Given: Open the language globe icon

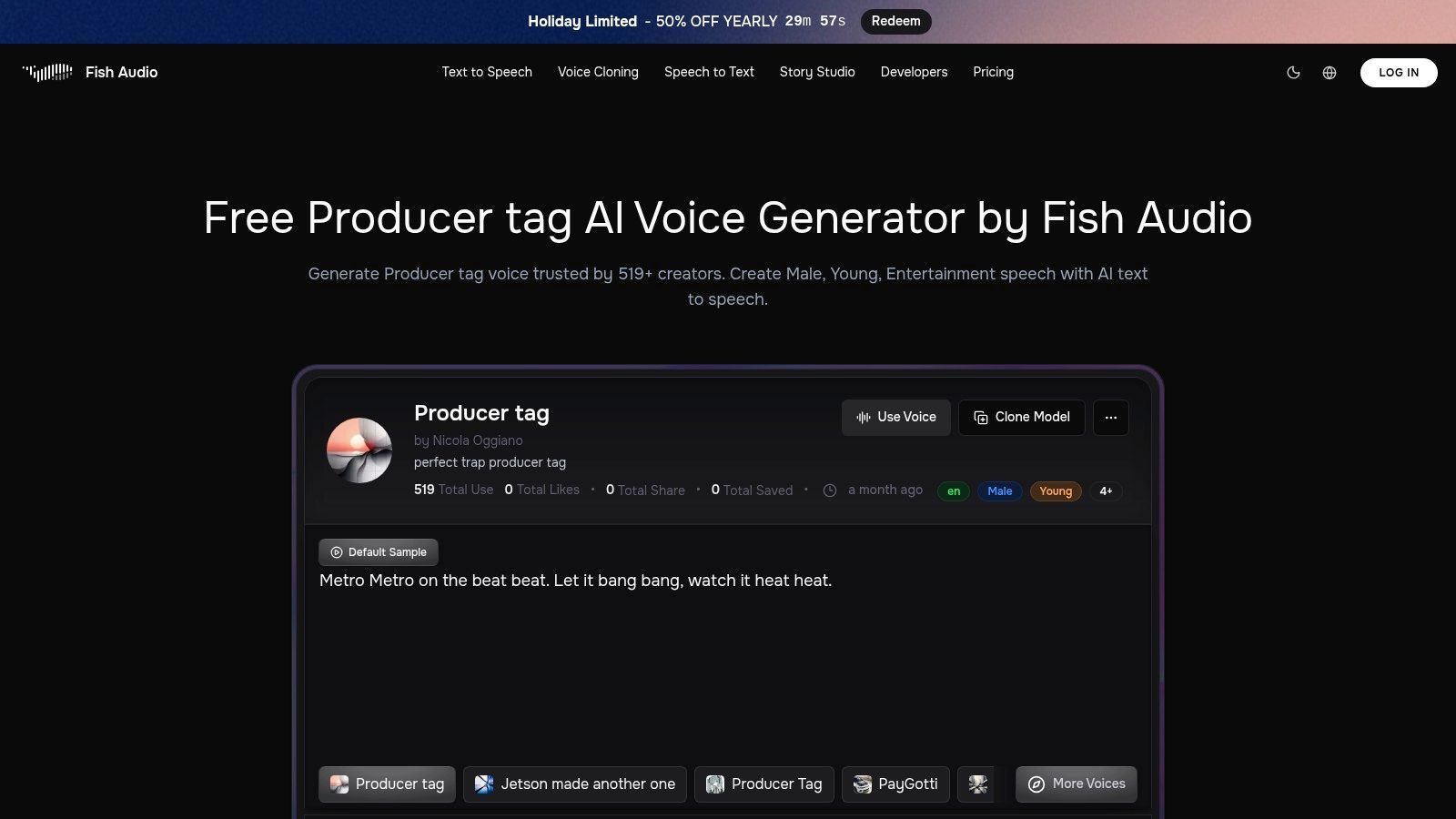Looking at the screenshot, I should (x=1329, y=72).
